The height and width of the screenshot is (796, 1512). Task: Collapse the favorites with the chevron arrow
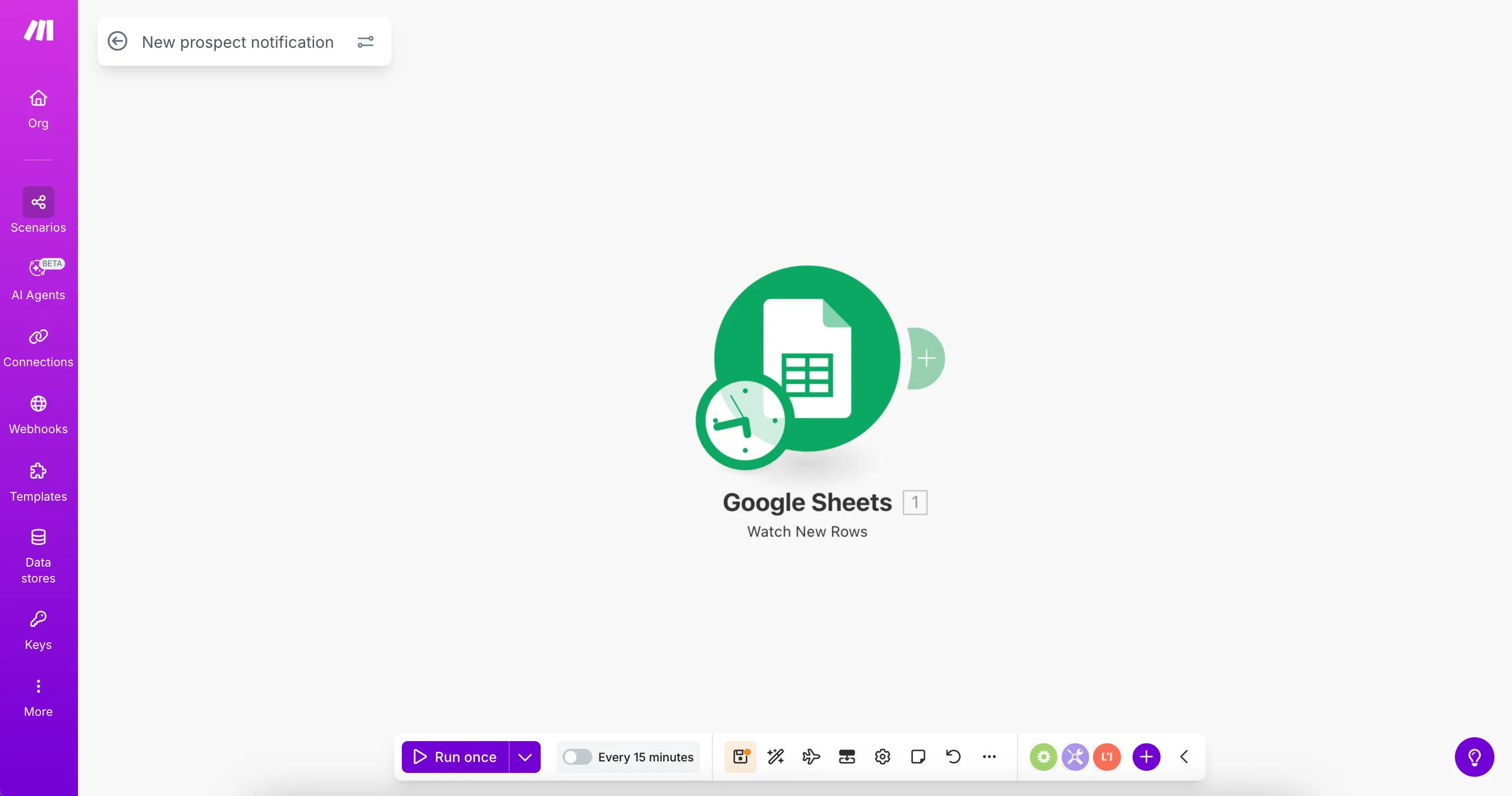(x=1184, y=756)
